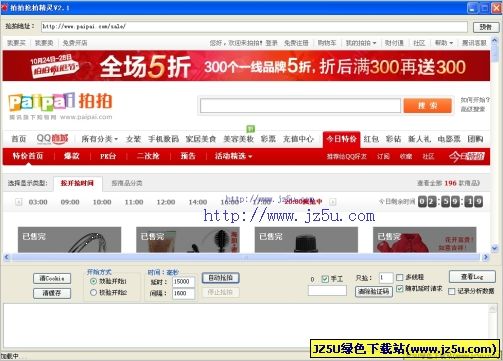Enable the 记录分析数据 checkbox
Screen dimensions: 503x361
[x=451, y=291]
